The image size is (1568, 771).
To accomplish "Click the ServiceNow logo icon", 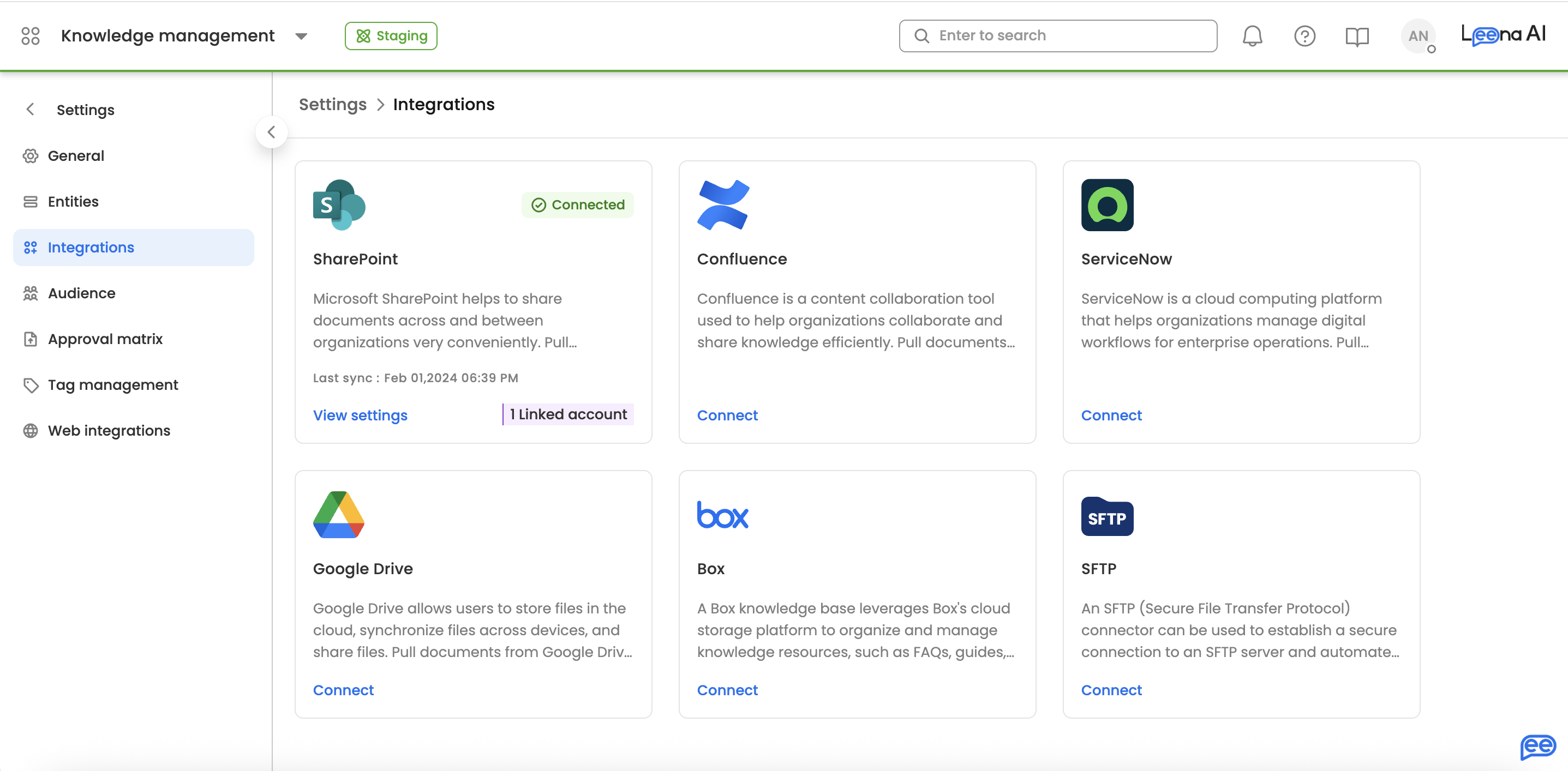I will pyautogui.click(x=1106, y=205).
